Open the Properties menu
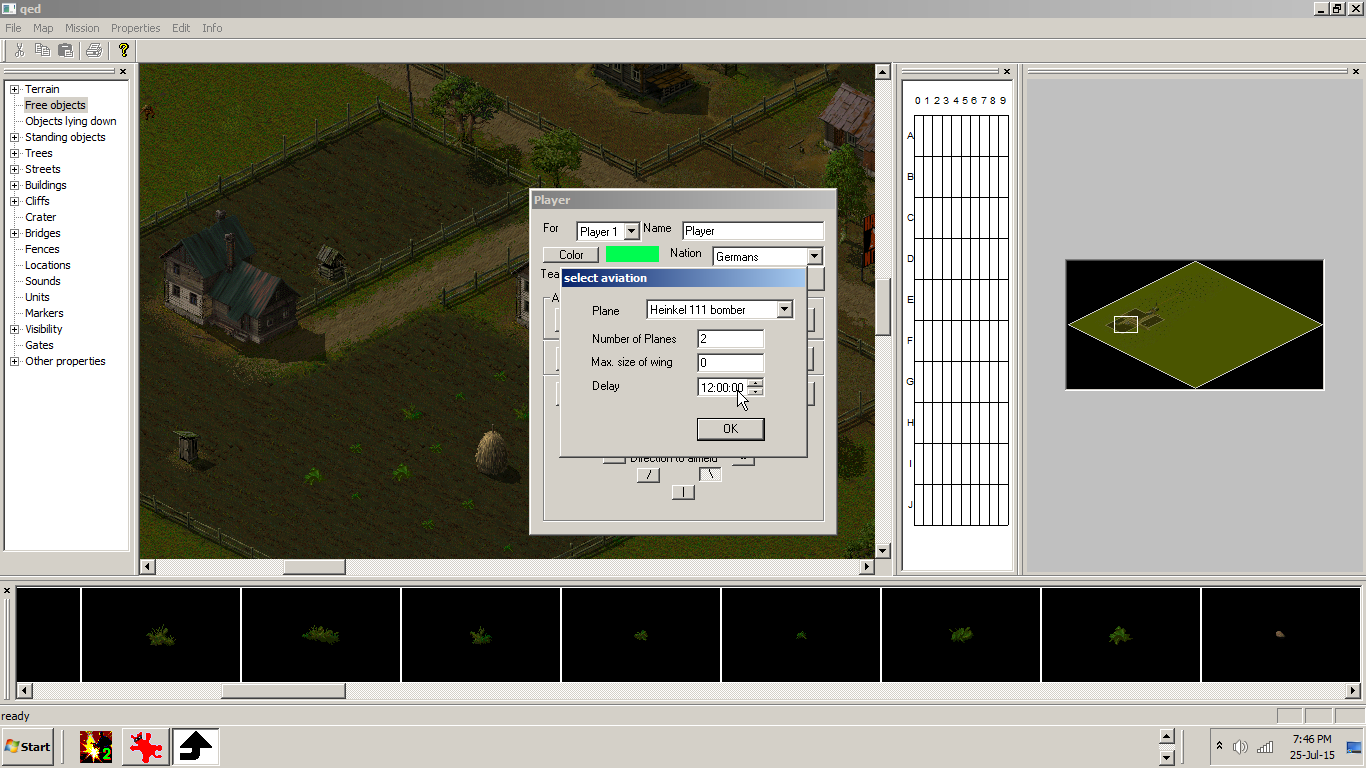The width and height of the screenshot is (1366, 768). point(135,28)
